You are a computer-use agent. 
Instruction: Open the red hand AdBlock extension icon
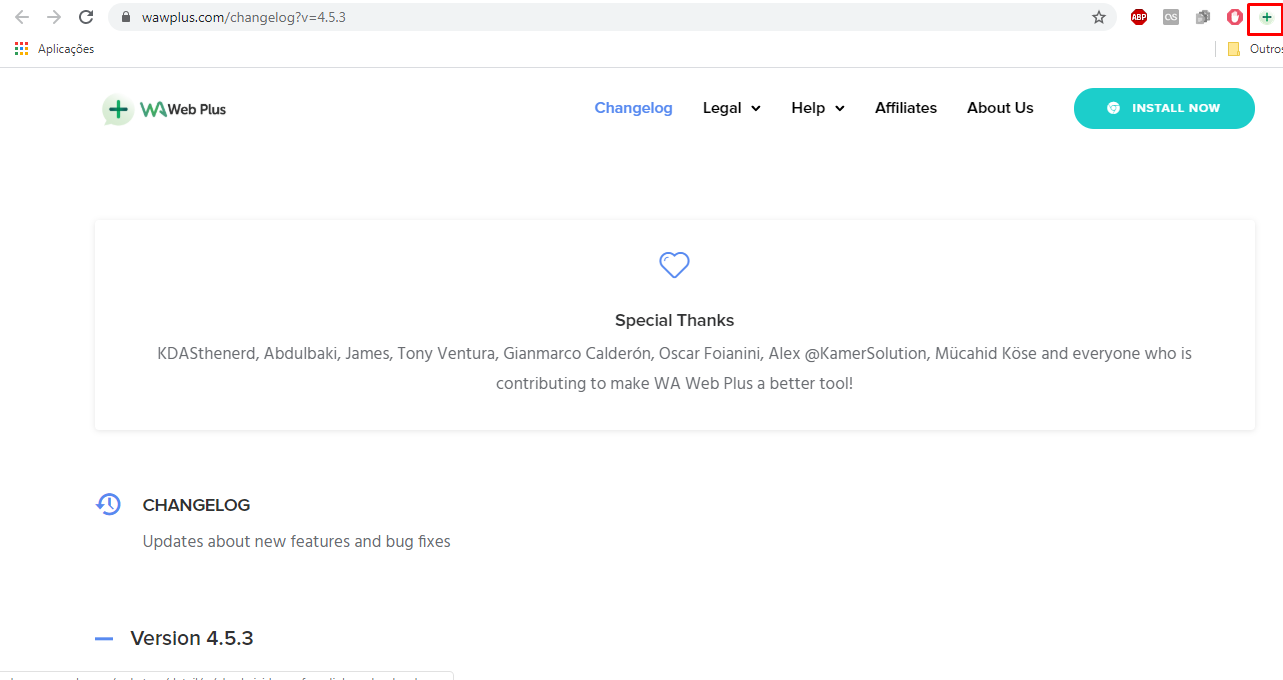pyautogui.click(x=1235, y=17)
